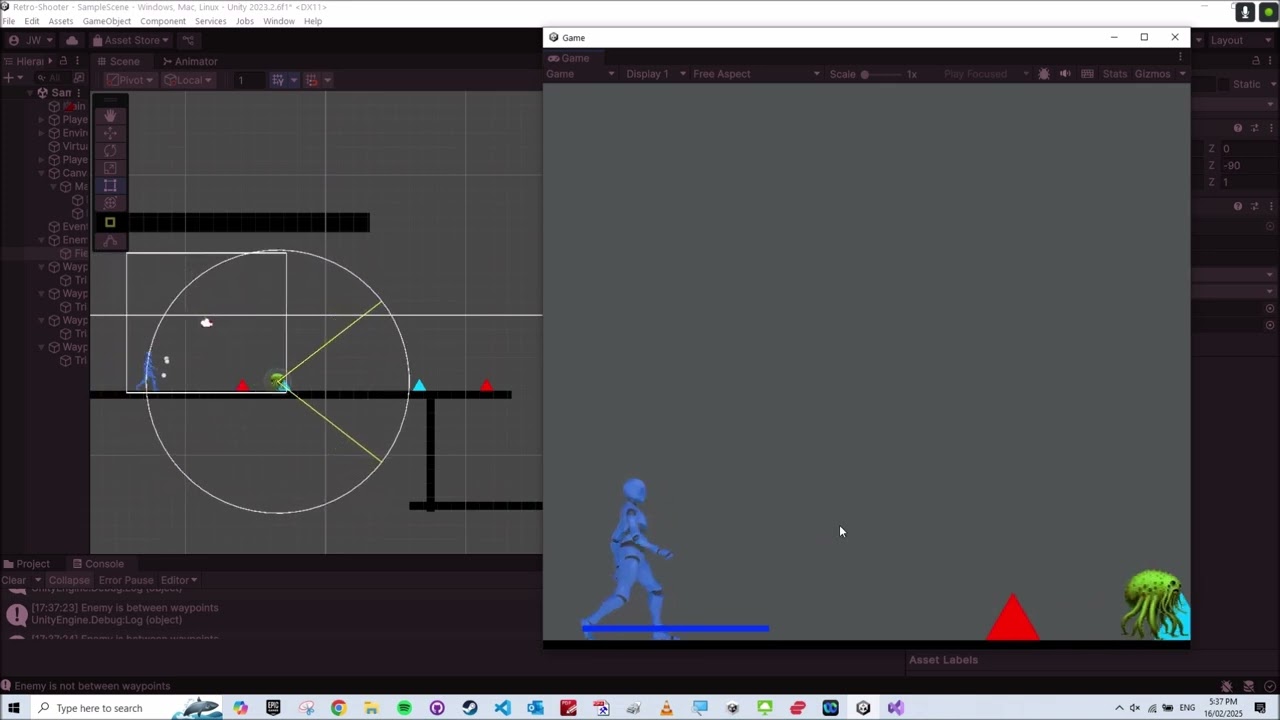Switch to the Animator tab
This screenshot has height=720, width=1280.
(189, 61)
